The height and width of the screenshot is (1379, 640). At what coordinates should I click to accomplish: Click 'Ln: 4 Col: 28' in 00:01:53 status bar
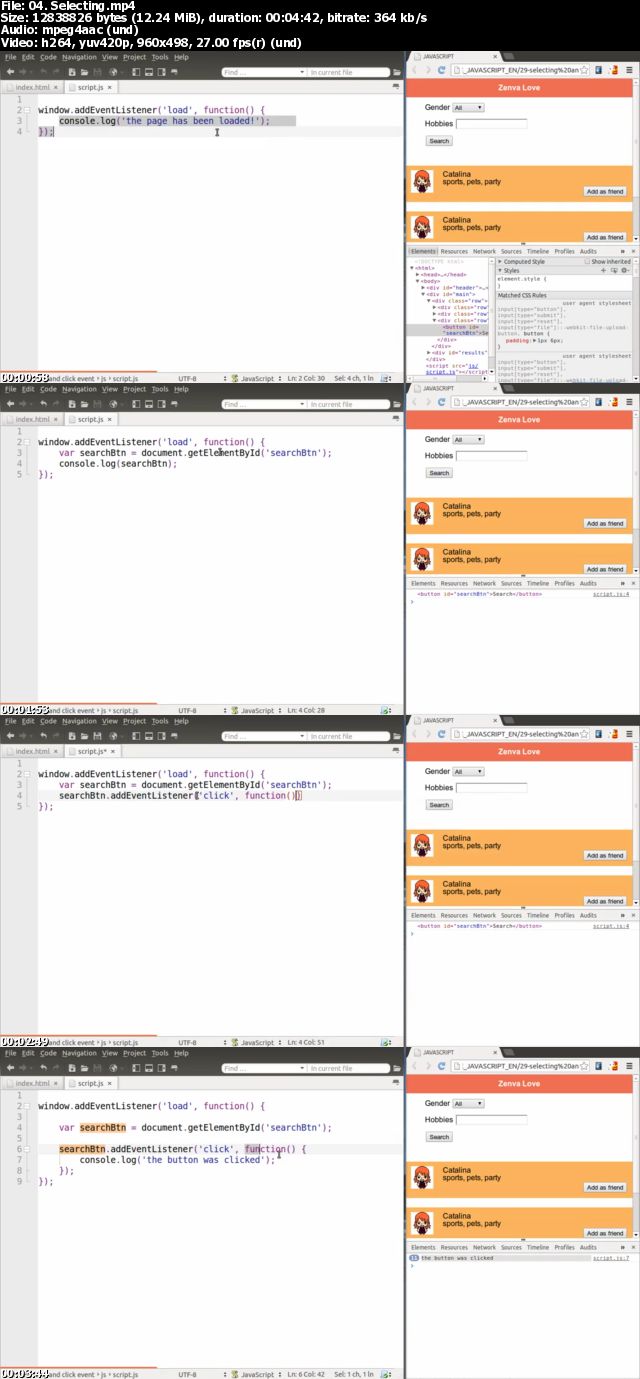308,711
